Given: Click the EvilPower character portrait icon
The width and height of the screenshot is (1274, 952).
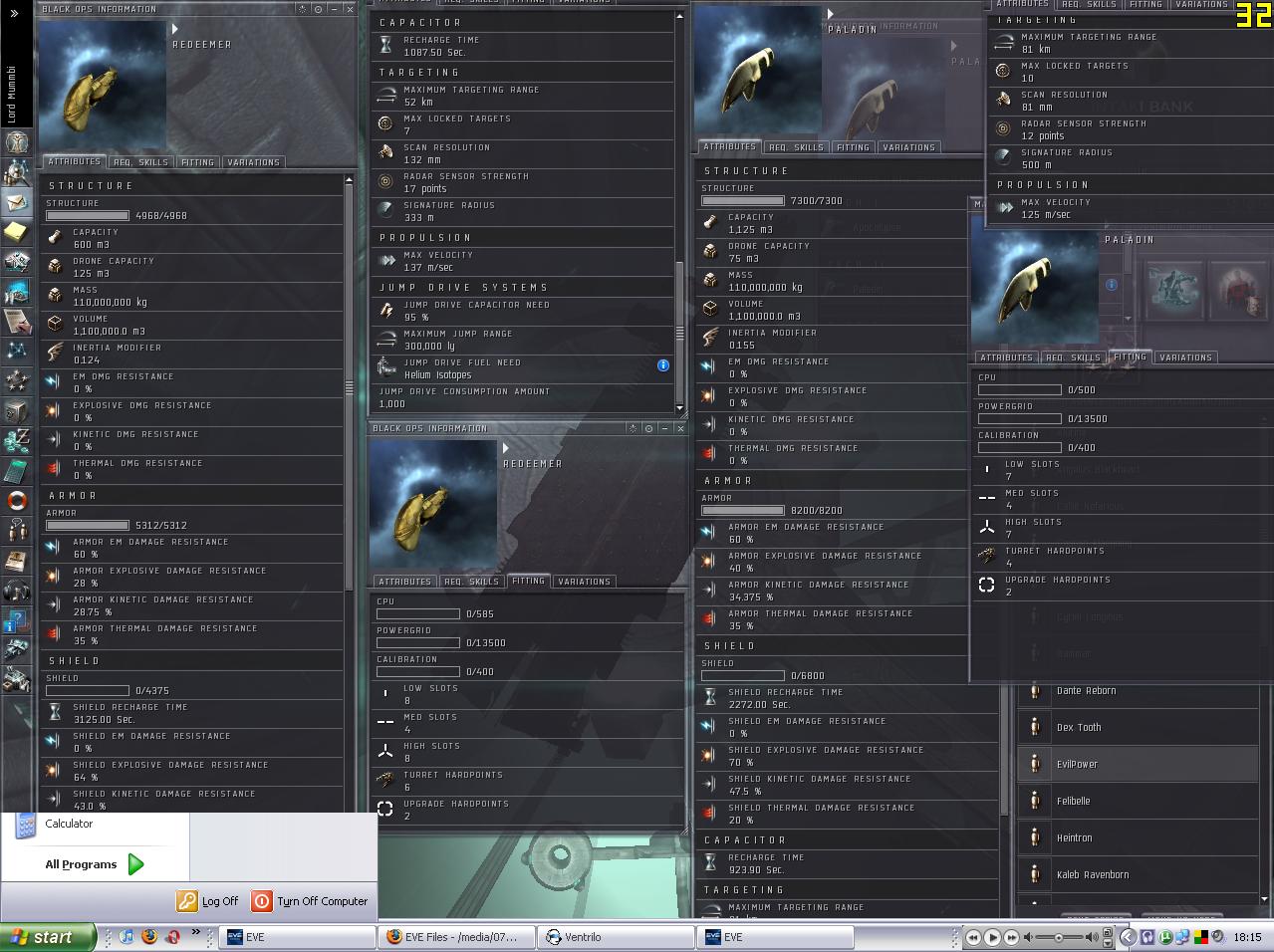Looking at the screenshot, I should [1035, 764].
